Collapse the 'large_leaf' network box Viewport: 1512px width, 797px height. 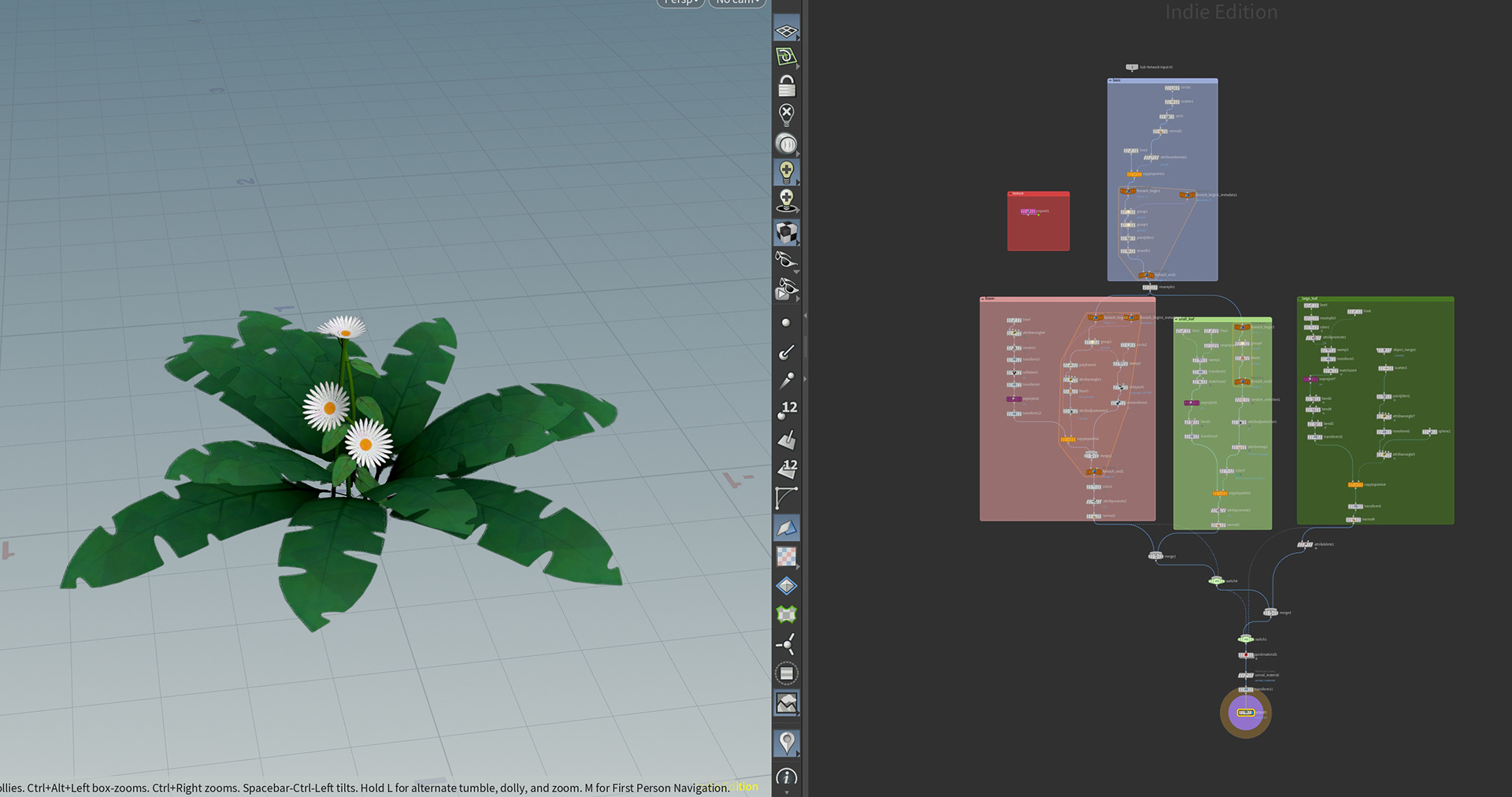[1300, 299]
